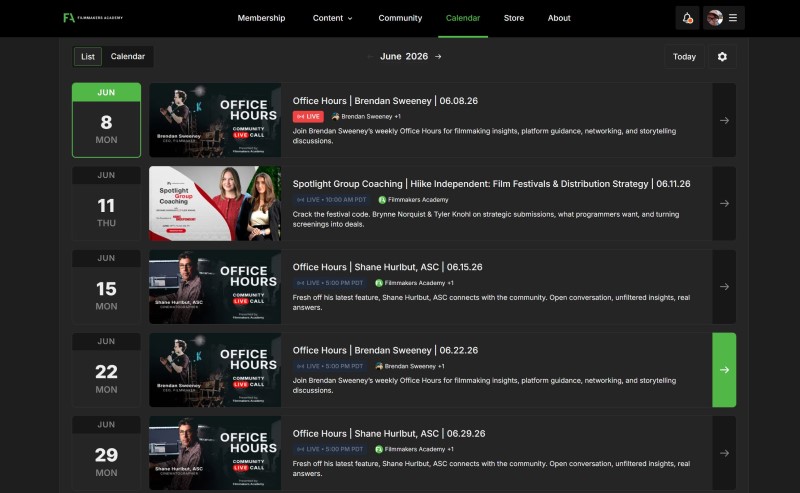This screenshot has height=493, width=800.
Task: Open Office Hours Brendan Sweeney 06.22.26 title
Action: 385,350
